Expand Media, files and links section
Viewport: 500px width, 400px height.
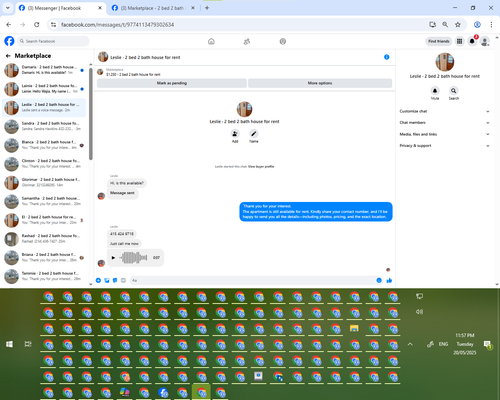(444, 134)
